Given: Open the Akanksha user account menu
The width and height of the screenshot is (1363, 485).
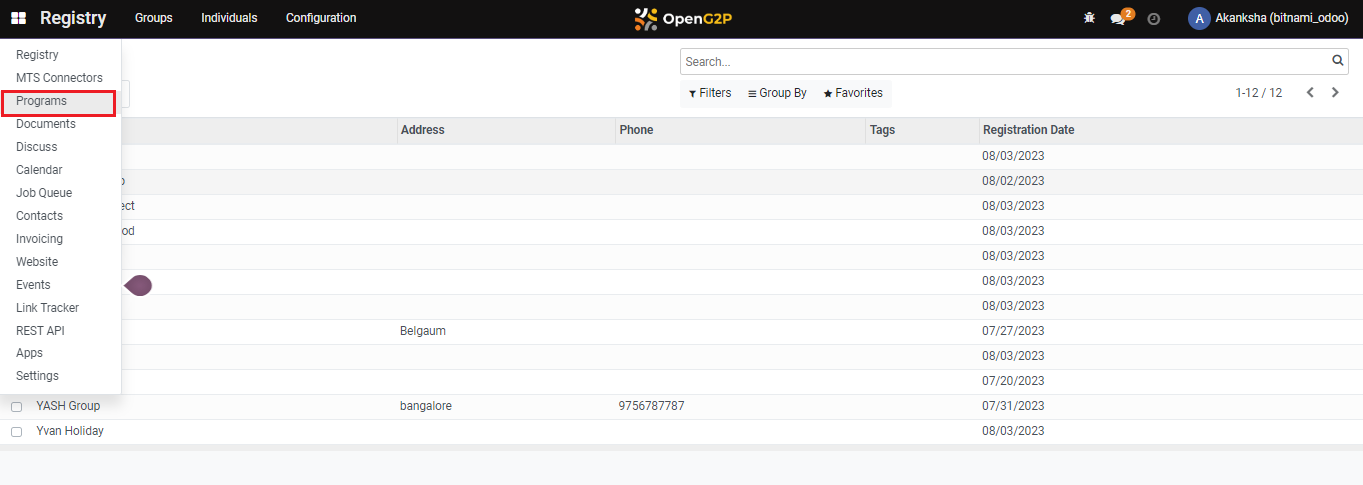Looking at the screenshot, I should (x=1268, y=18).
